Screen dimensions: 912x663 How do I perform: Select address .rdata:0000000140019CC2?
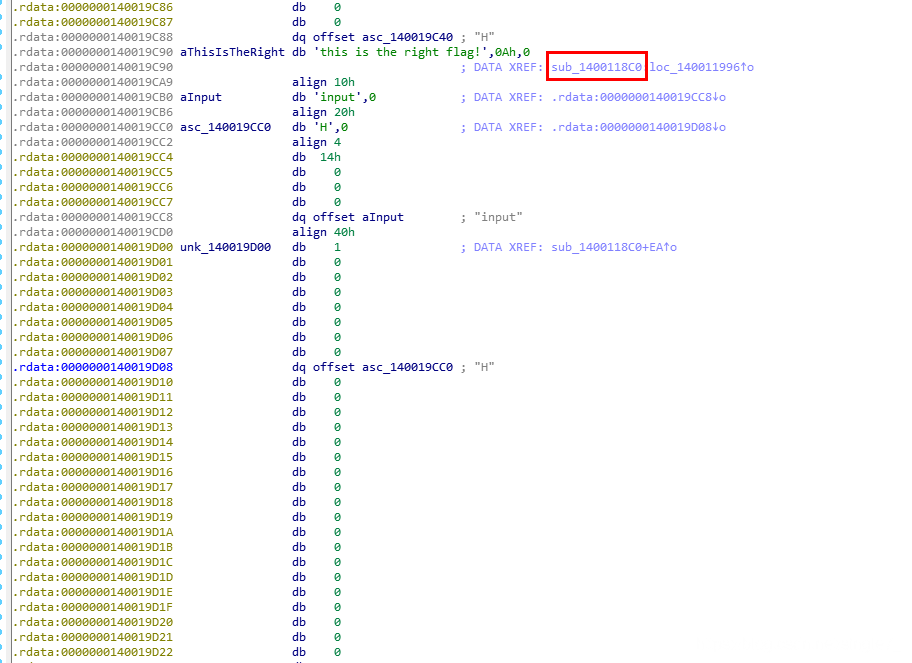[93, 142]
